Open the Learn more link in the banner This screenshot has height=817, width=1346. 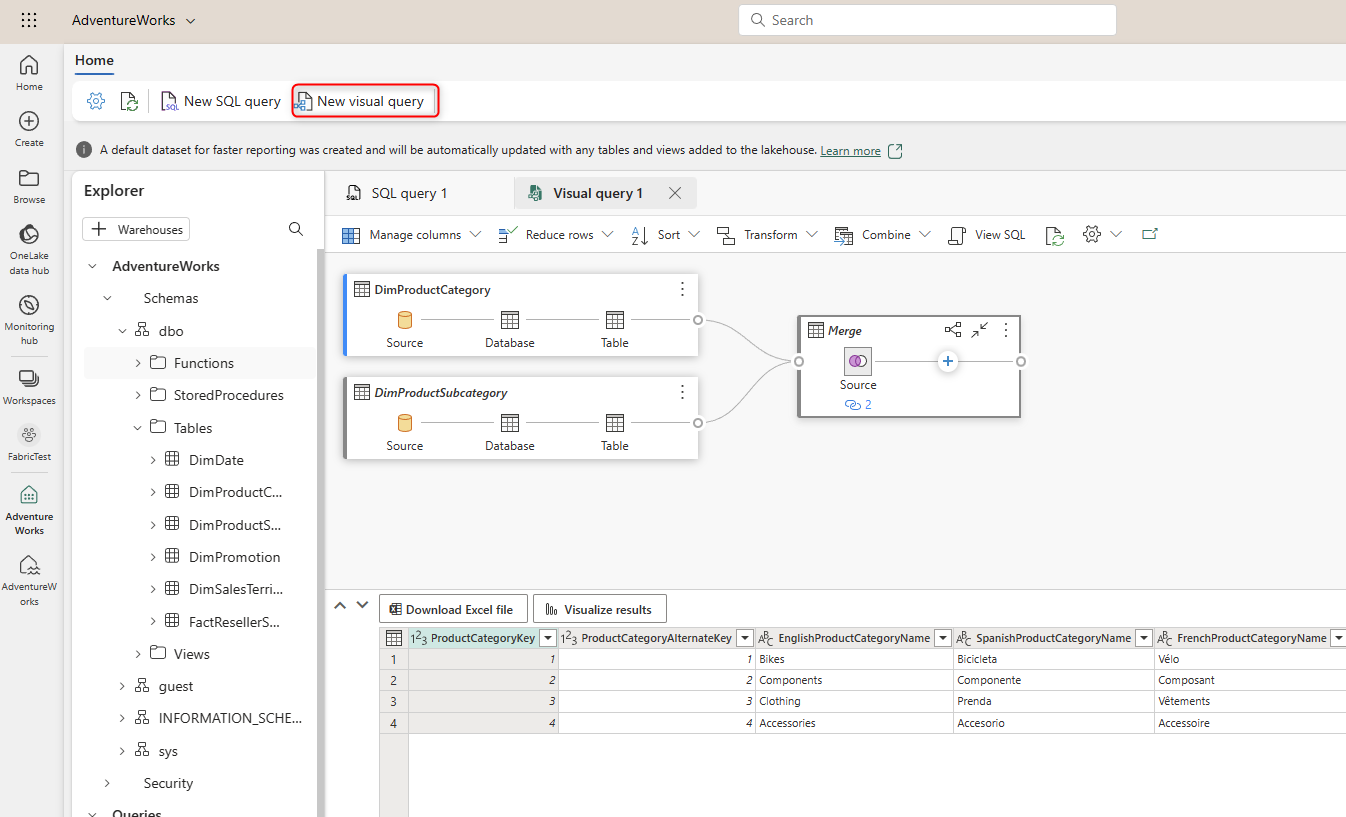pos(849,150)
